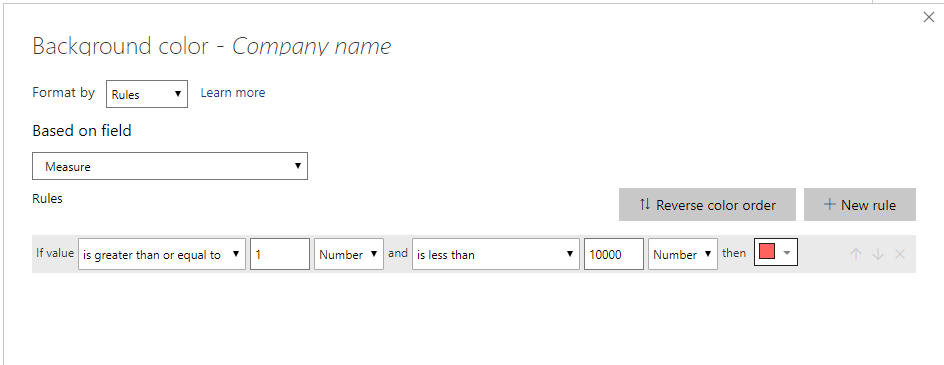Screen dimensions: 944x365
Task: Delete the rule using the X icon
Action: pyautogui.click(x=900, y=254)
